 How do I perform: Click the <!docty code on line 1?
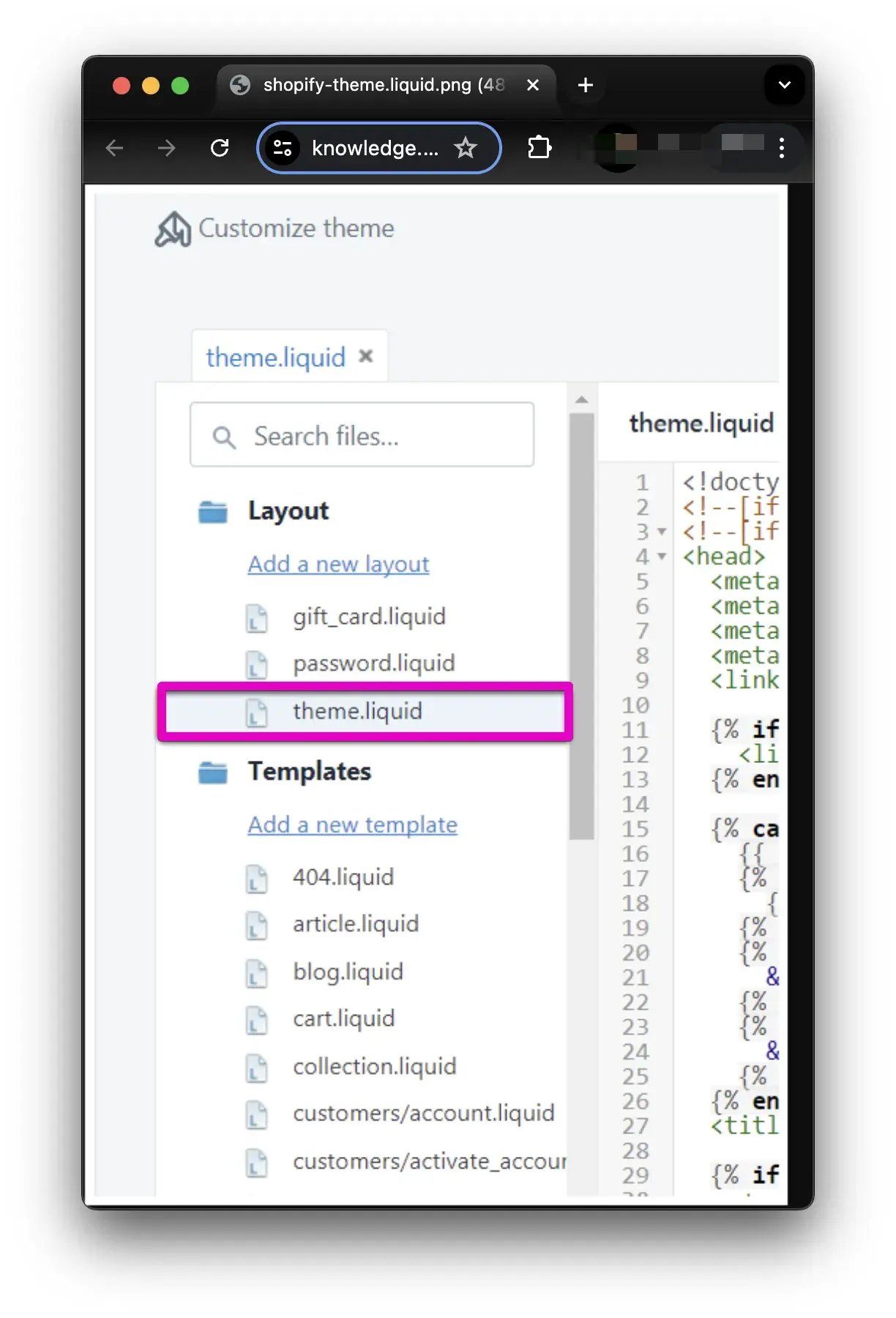click(731, 483)
